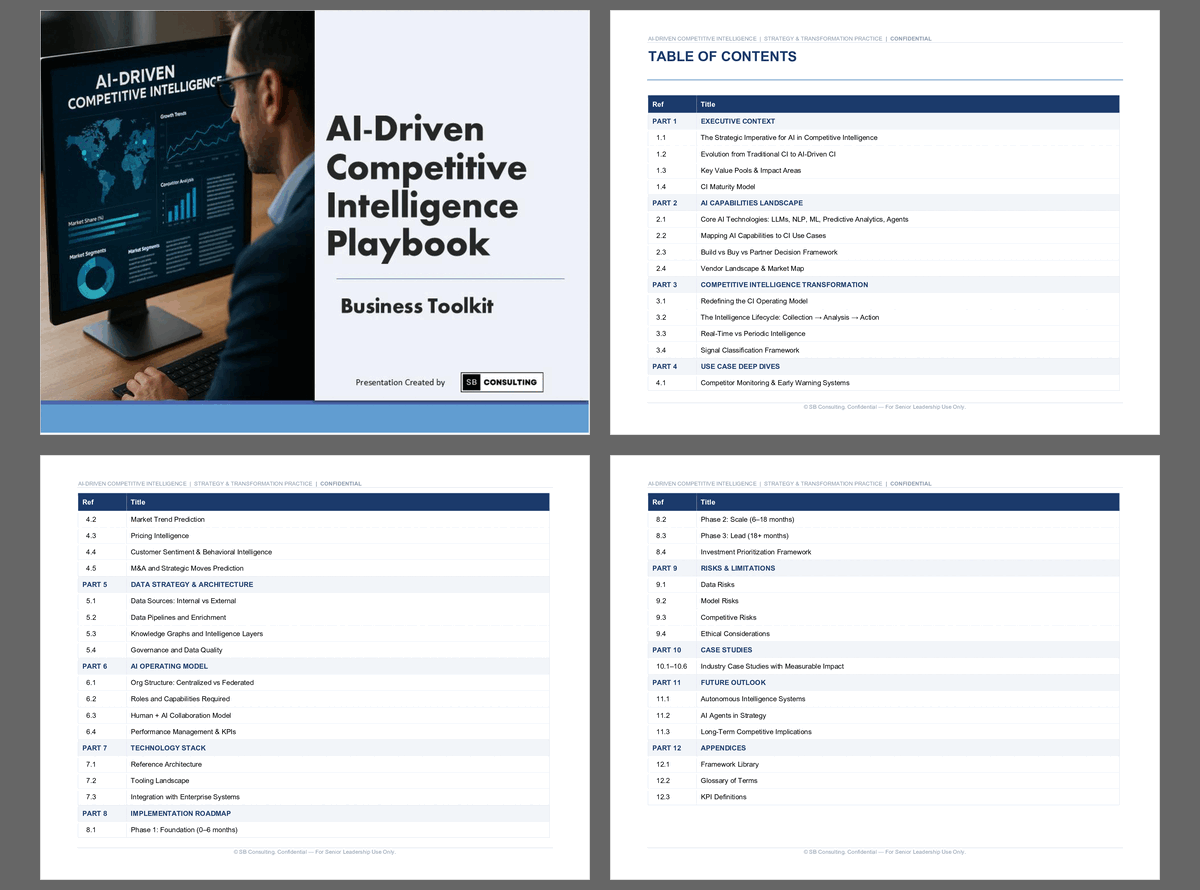The height and width of the screenshot is (890, 1200).
Task: Select Competitor Monitoring & Early Warning Systems
Action: click(774, 383)
